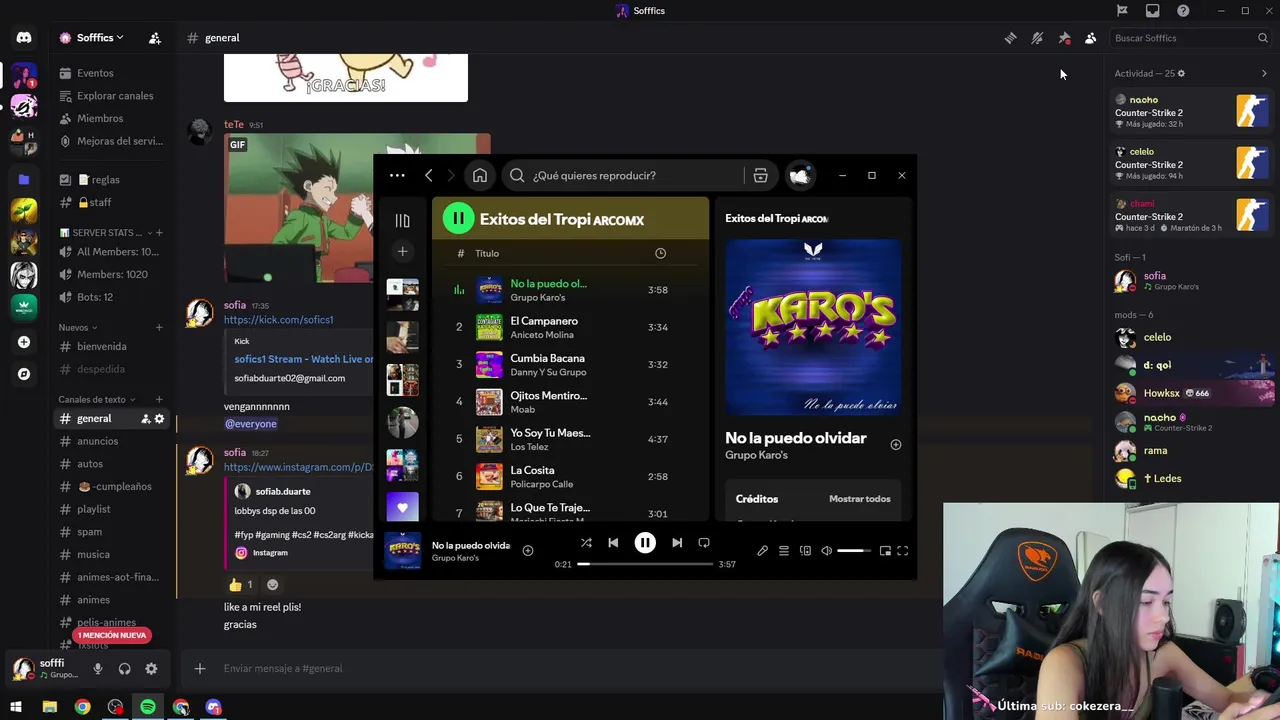Viewport: 1280px width, 720px height.
Task: Play track La Cosita
Action: [570, 476]
